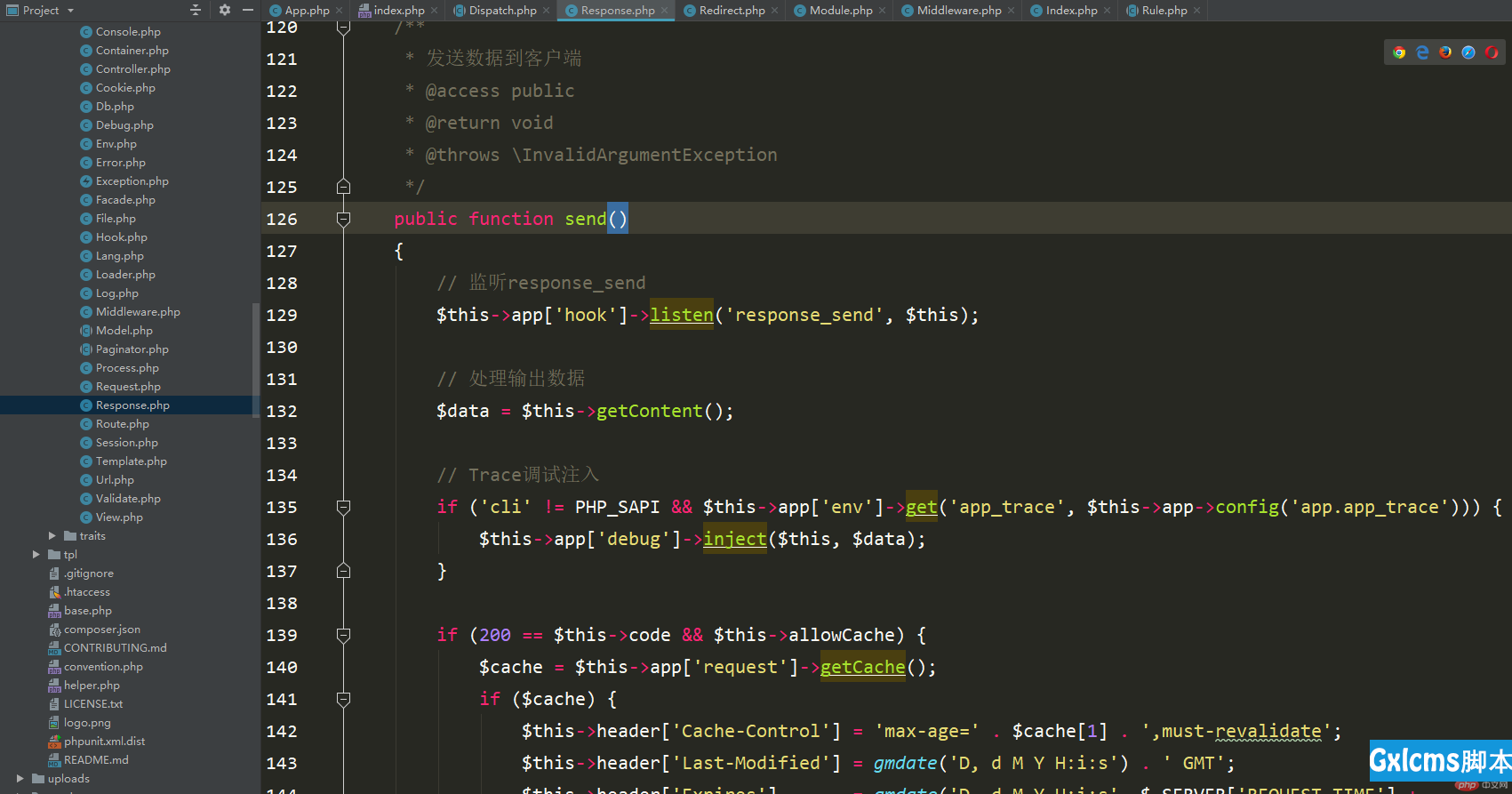Fold the doc comment end at line 125
This screenshot has height=794, width=1512.
click(x=343, y=187)
